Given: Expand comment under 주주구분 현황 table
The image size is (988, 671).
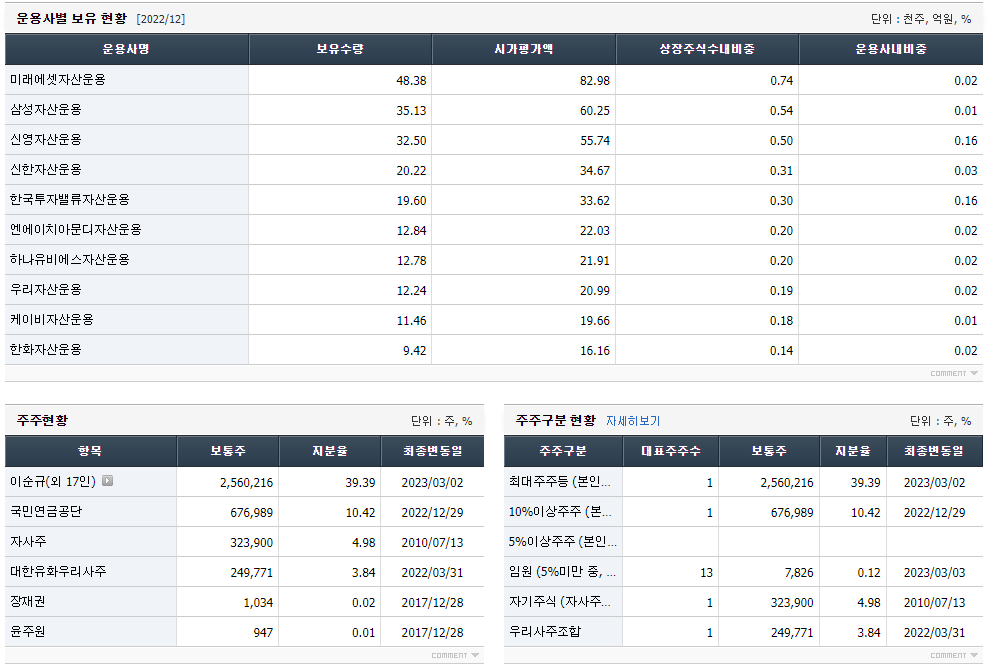Looking at the screenshot, I should (x=954, y=656).
